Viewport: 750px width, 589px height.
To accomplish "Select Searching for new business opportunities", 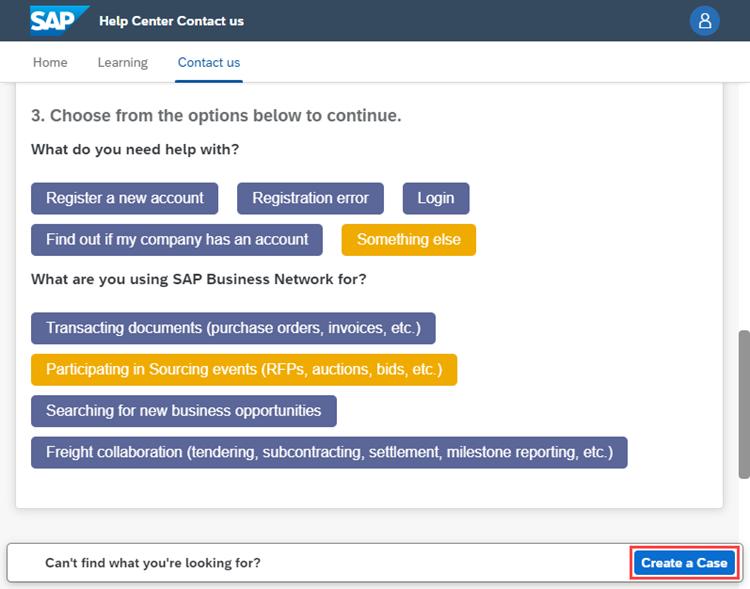I will pyautogui.click(x=183, y=411).
